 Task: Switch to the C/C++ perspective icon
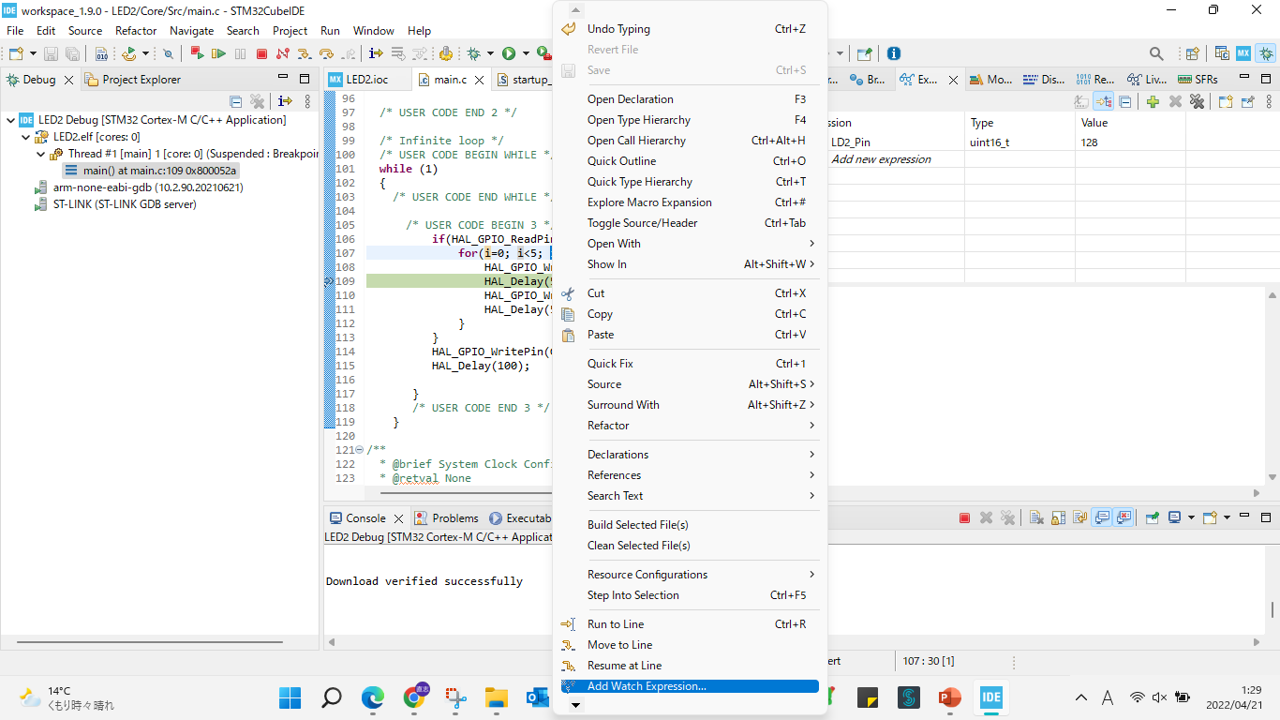click(1222, 54)
